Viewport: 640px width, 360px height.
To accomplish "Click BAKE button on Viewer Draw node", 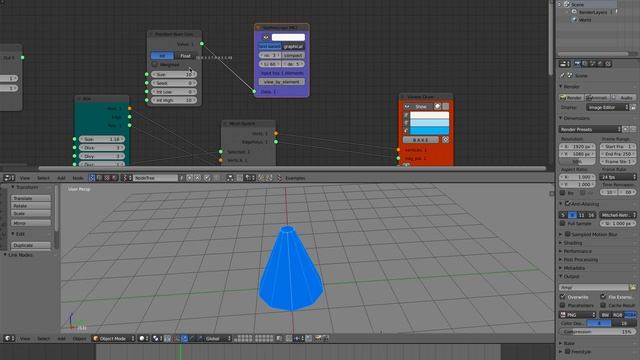I will click(x=420, y=140).
